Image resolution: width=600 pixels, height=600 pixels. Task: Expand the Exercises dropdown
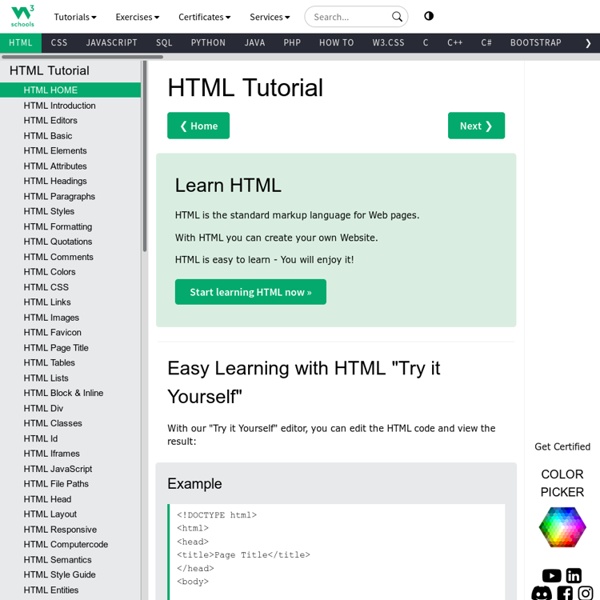(x=137, y=17)
